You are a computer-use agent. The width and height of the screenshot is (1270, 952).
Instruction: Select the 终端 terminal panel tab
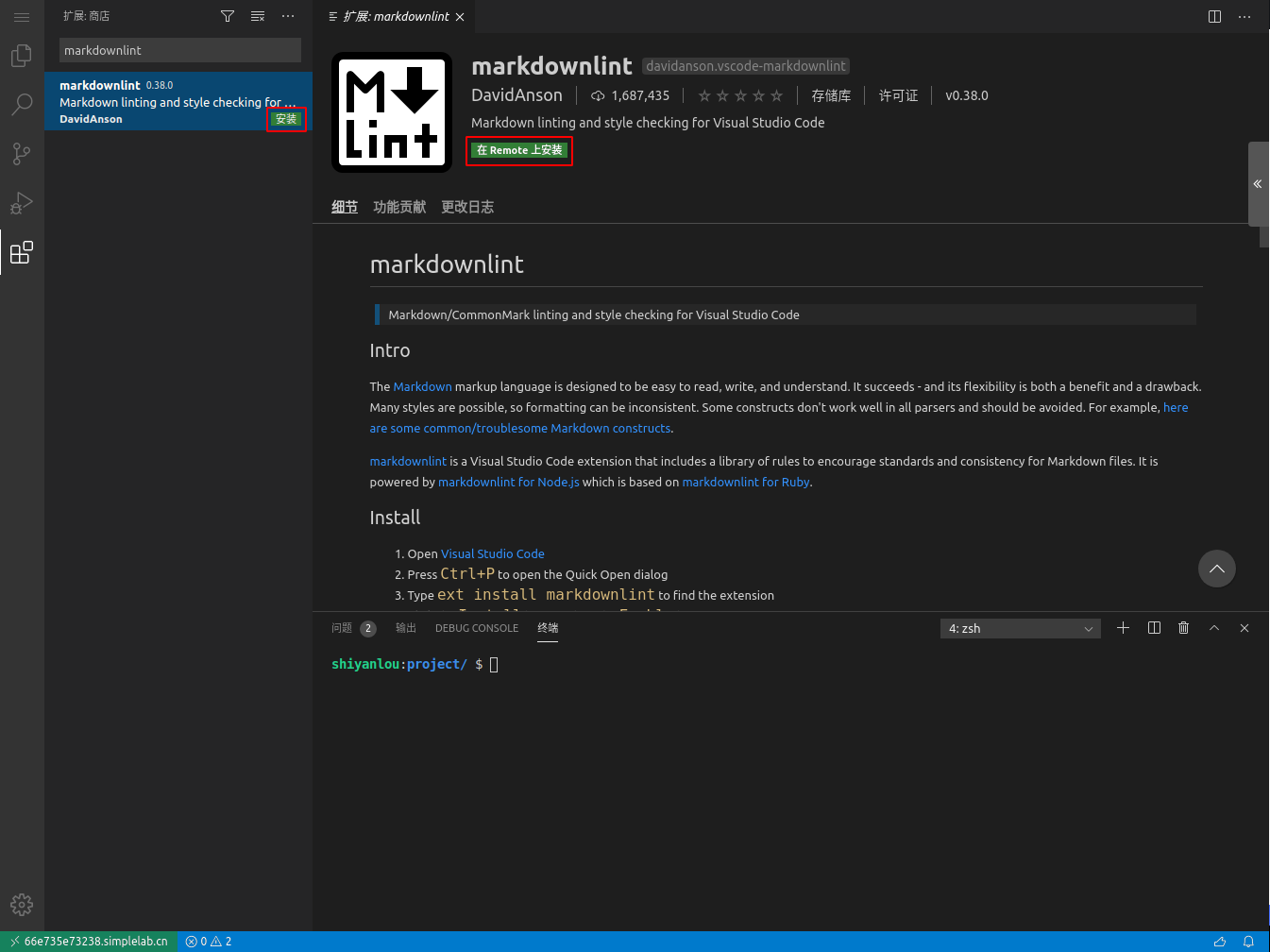(x=548, y=628)
